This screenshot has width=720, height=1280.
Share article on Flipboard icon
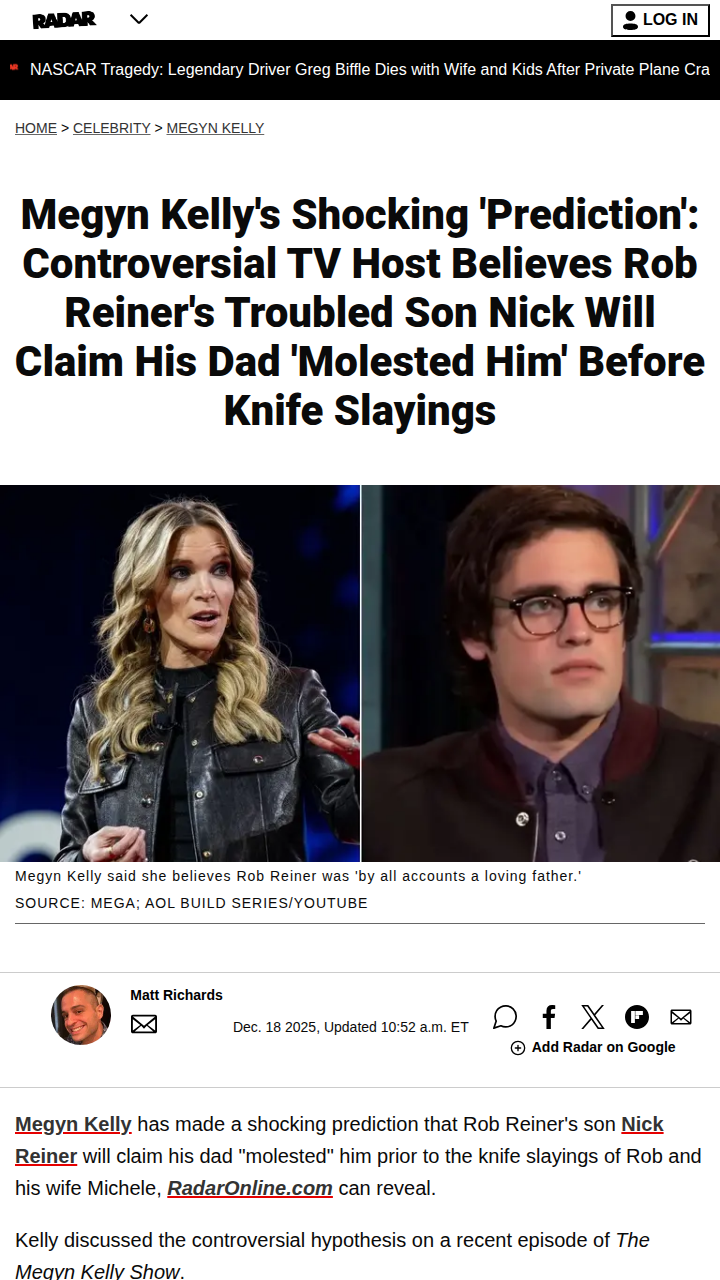pos(637,1017)
